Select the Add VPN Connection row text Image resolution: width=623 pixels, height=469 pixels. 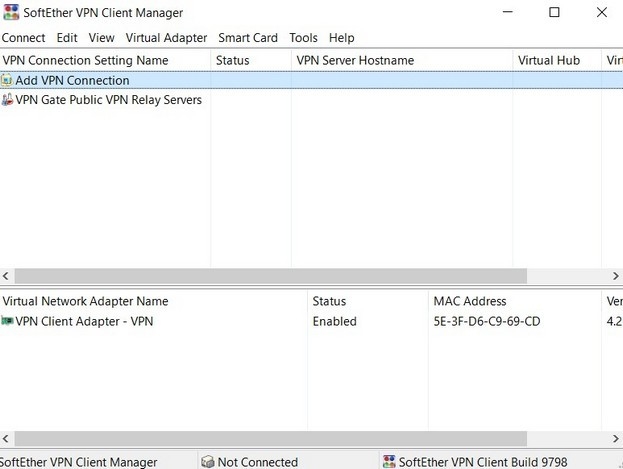[72, 80]
